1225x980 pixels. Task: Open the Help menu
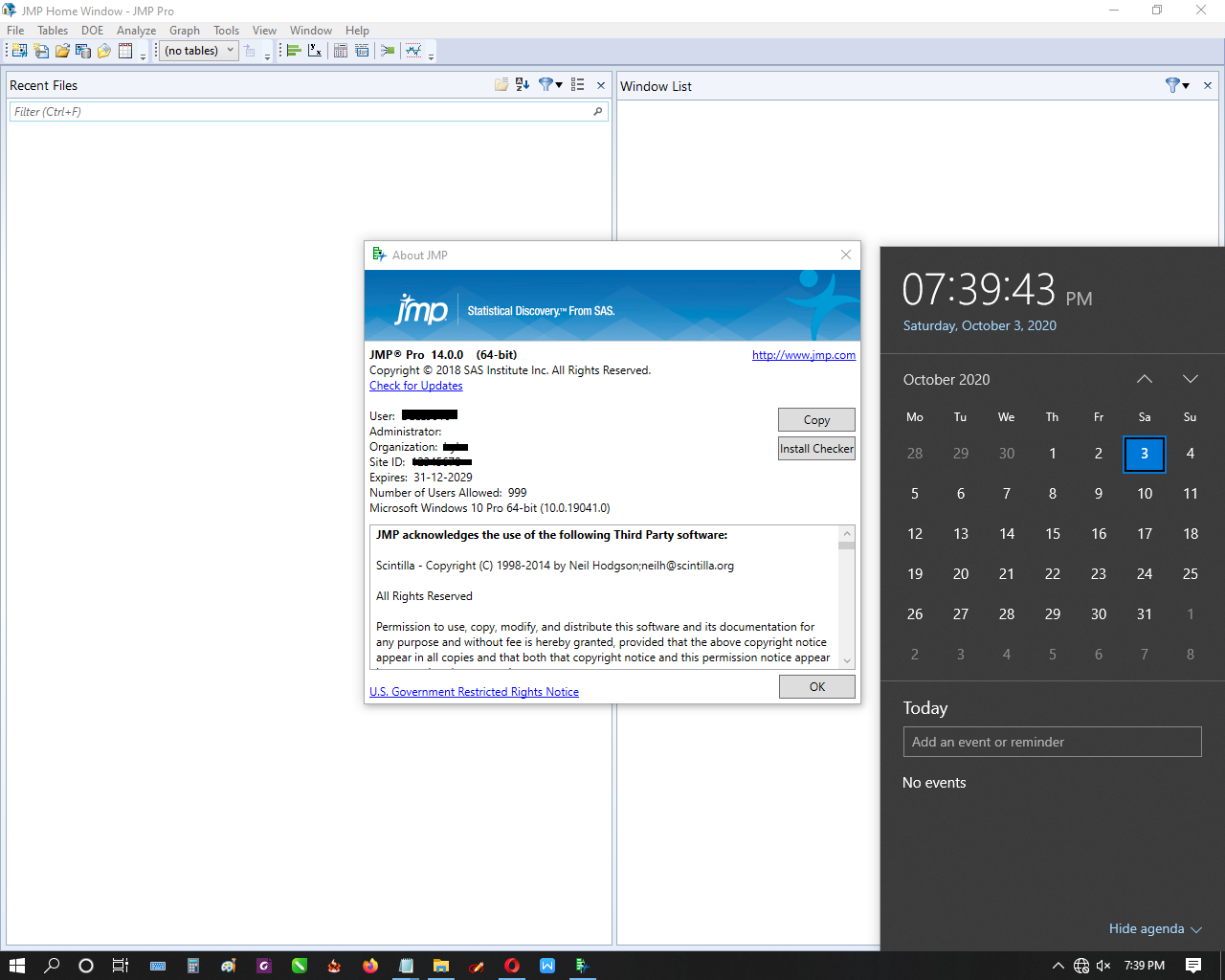tap(358, 31)
